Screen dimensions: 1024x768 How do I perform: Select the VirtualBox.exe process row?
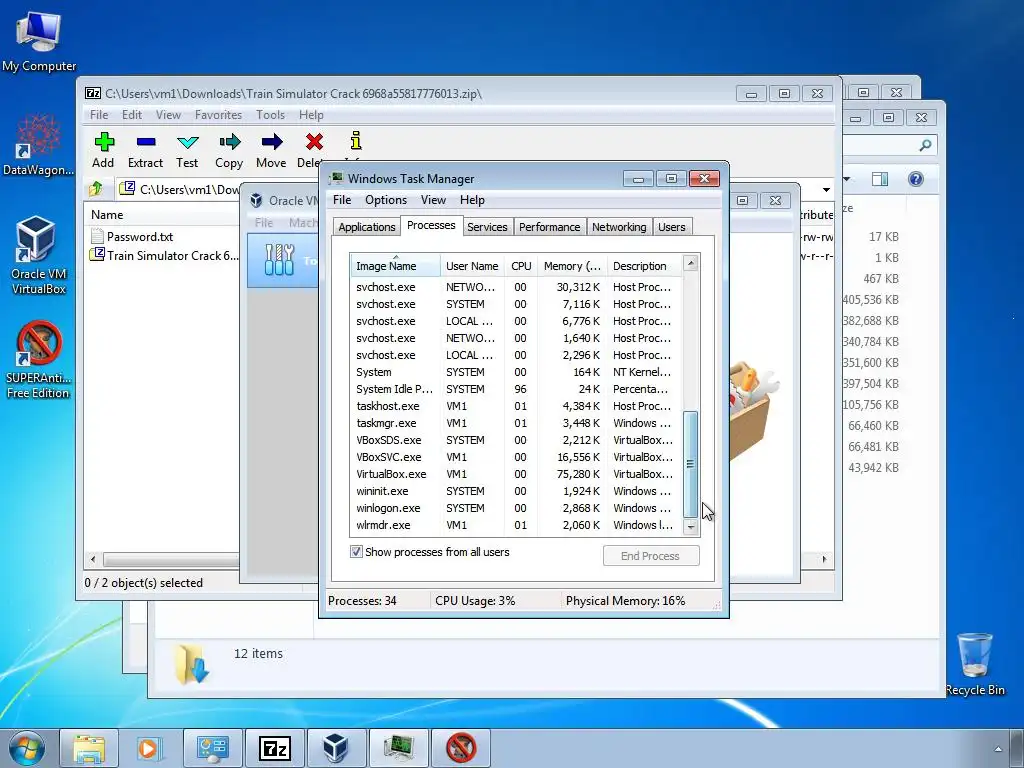pyautogui.click(x=516, y=474)
